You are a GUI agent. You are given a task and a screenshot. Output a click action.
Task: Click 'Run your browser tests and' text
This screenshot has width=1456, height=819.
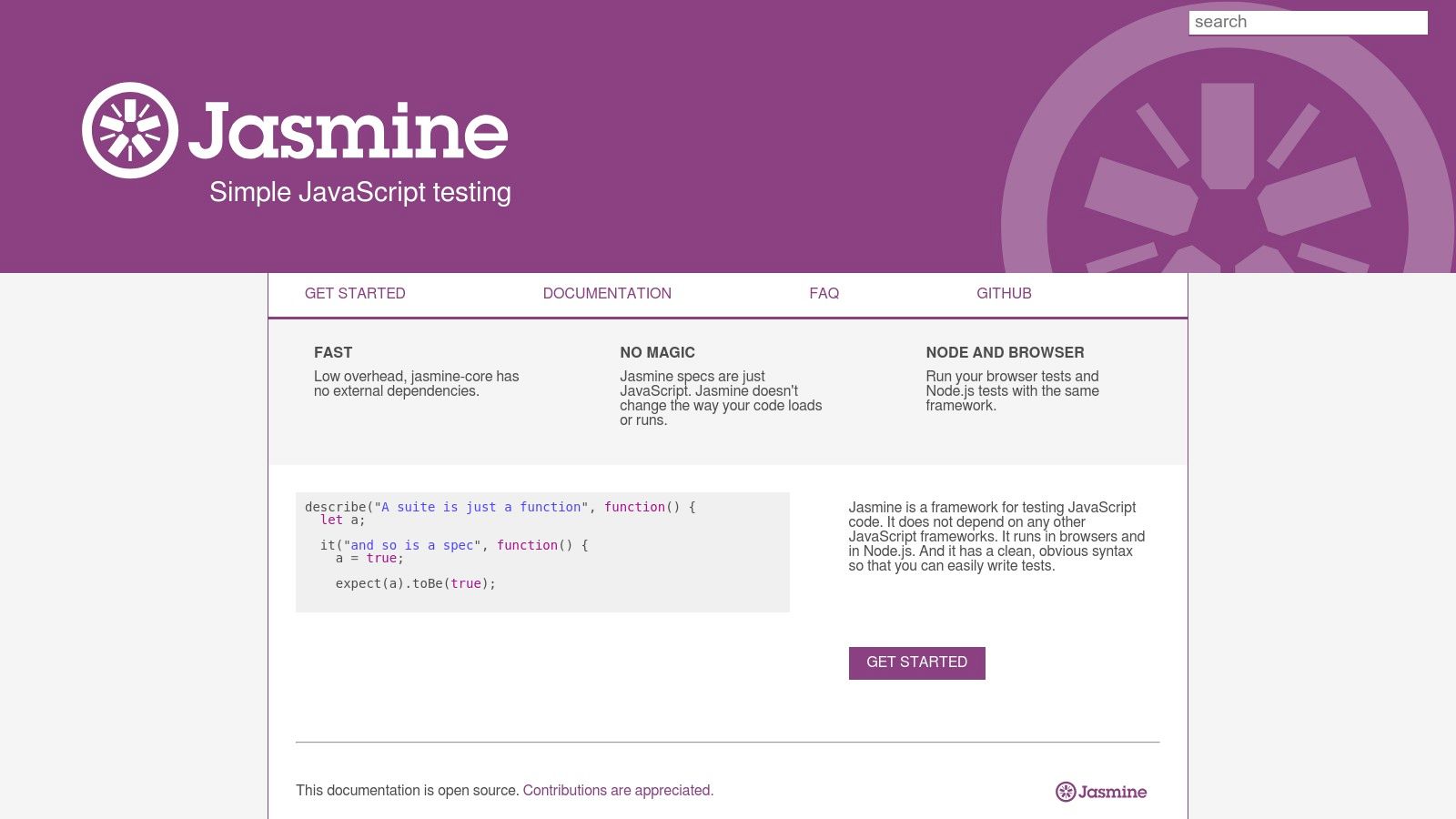(1012, 377)
